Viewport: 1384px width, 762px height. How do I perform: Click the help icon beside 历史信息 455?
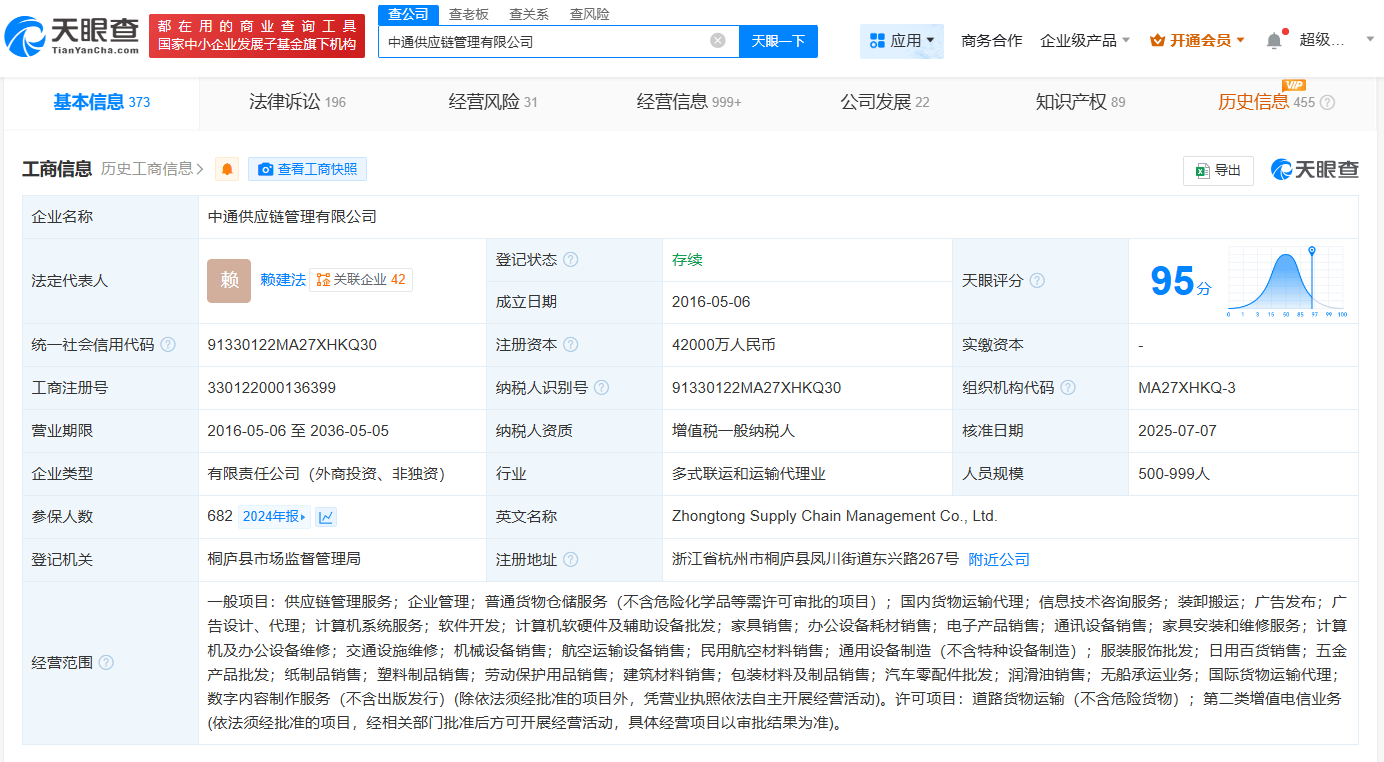tap(1327, 103)
